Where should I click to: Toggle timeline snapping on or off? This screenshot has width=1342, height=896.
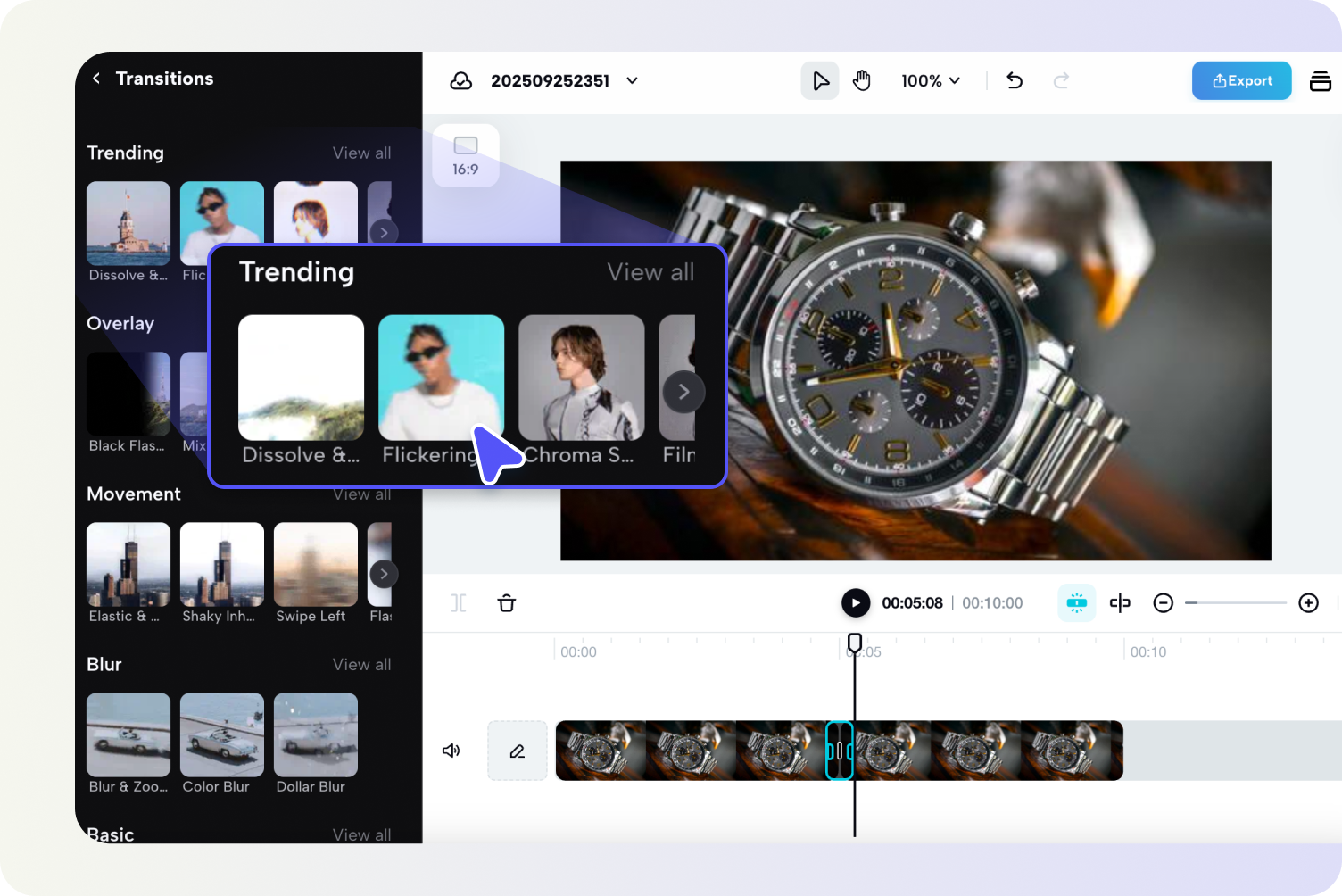click(x=1076, y=603)
